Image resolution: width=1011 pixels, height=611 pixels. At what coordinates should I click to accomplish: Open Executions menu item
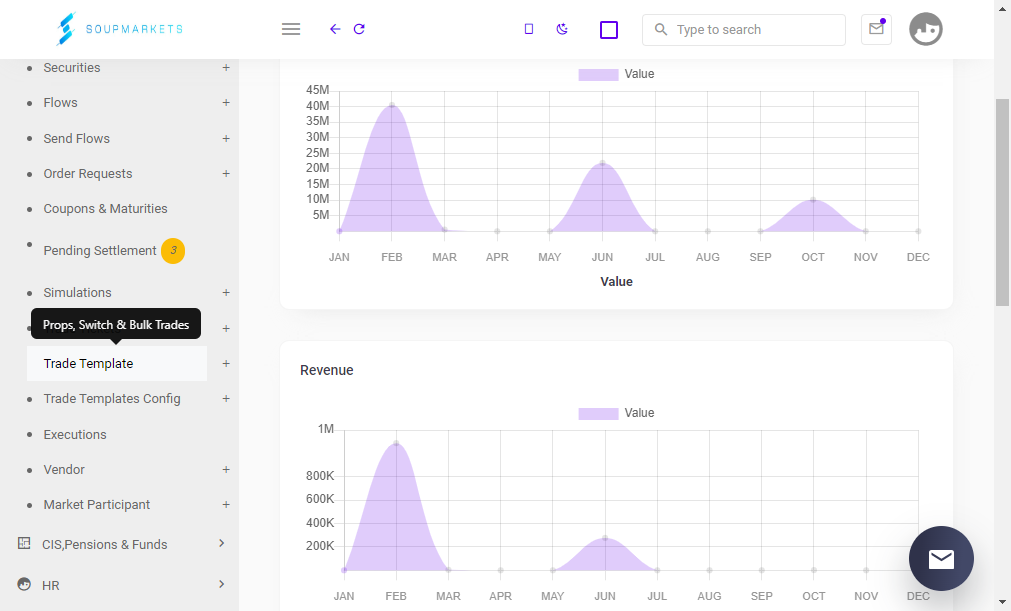75,434
